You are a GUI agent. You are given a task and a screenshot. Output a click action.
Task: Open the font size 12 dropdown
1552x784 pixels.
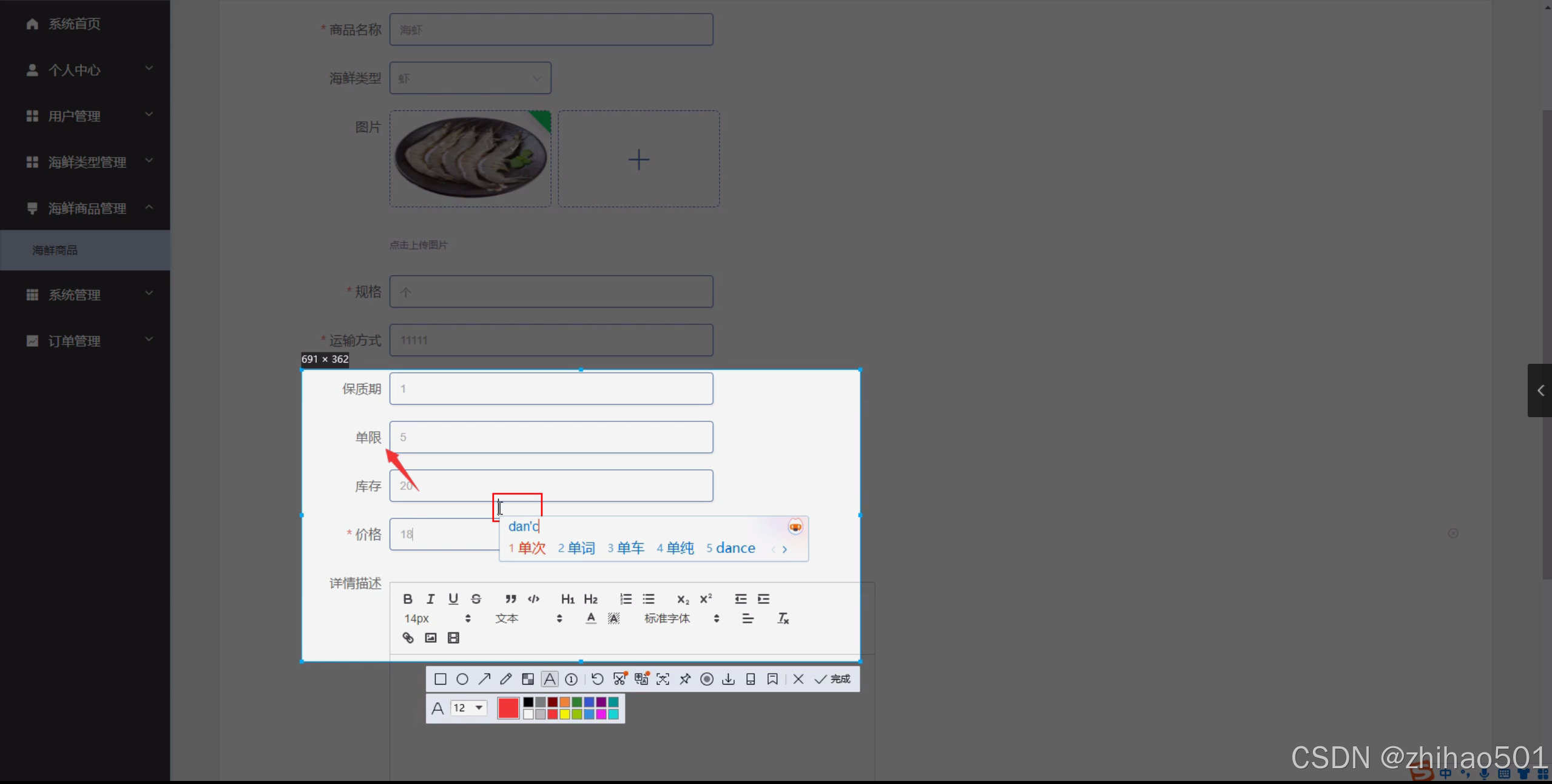point(469,708)
